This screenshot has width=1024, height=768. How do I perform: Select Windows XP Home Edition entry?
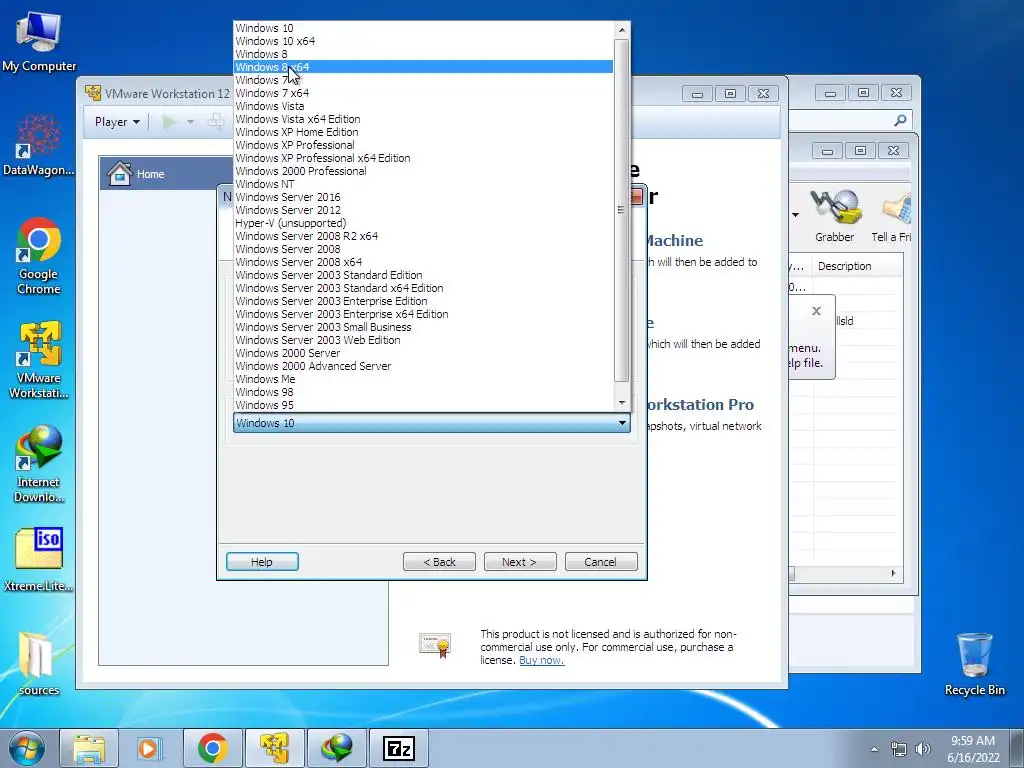[x=423, y=132]
